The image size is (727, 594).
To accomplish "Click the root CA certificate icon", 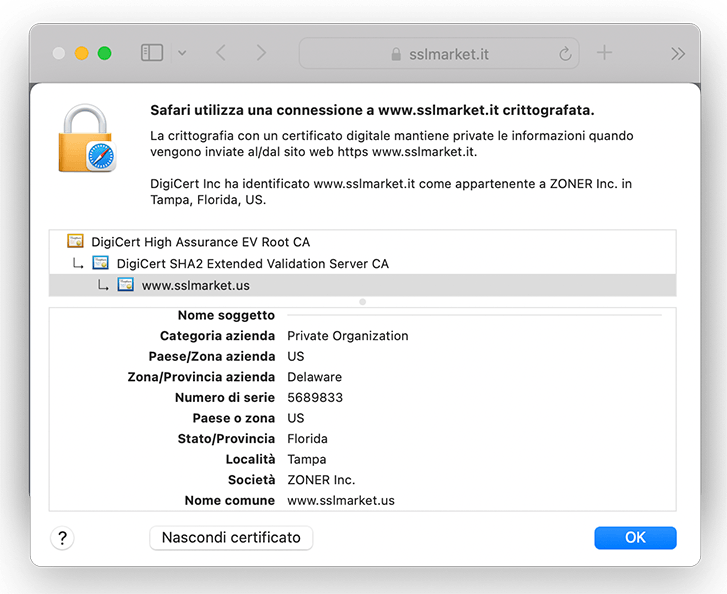I will pyautogui.click(x=75, y=241).
